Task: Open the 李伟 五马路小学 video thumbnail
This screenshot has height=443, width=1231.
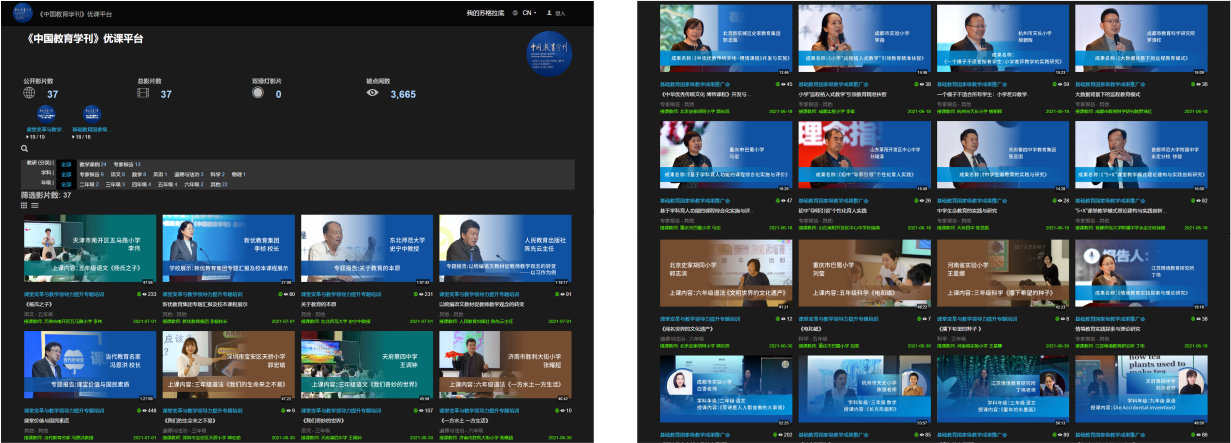Action: (x=89, y=250)
